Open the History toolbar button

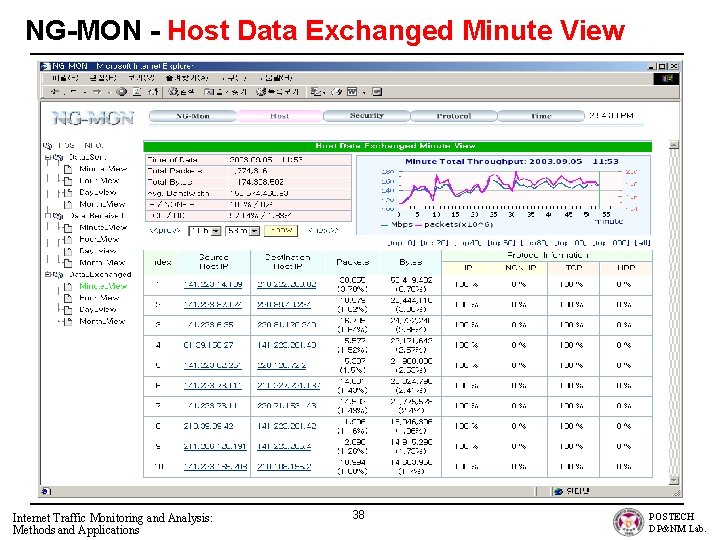click(x=277, y=92)
